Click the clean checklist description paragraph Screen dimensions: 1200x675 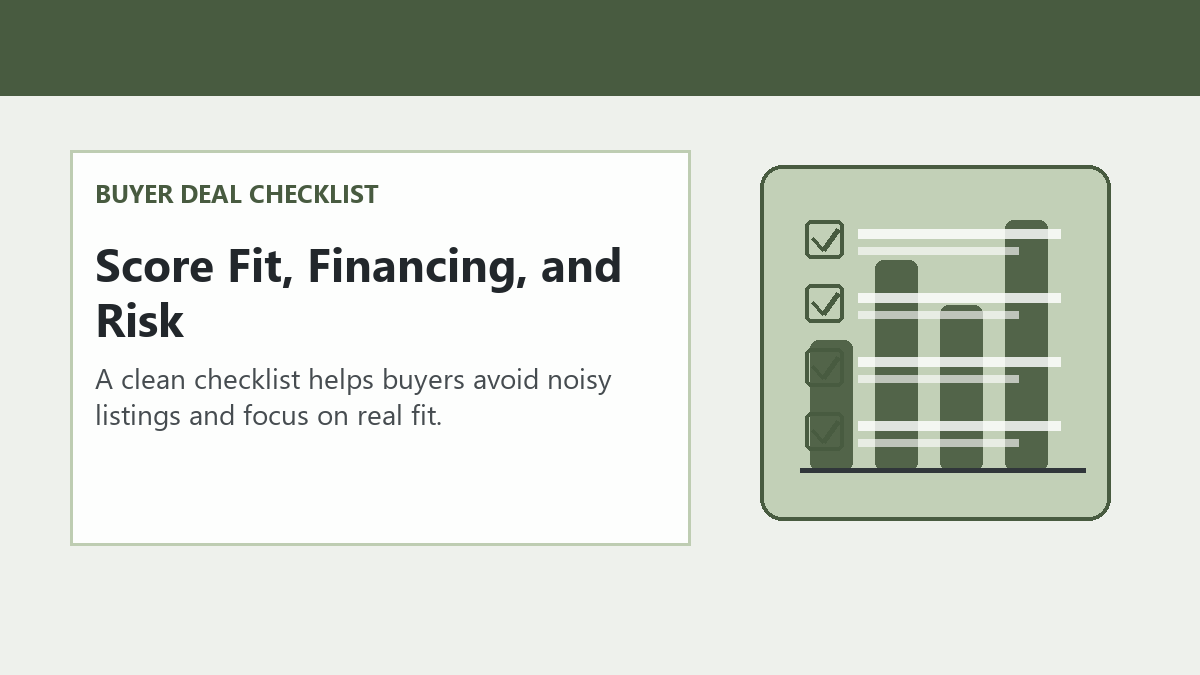click(353, 397)
